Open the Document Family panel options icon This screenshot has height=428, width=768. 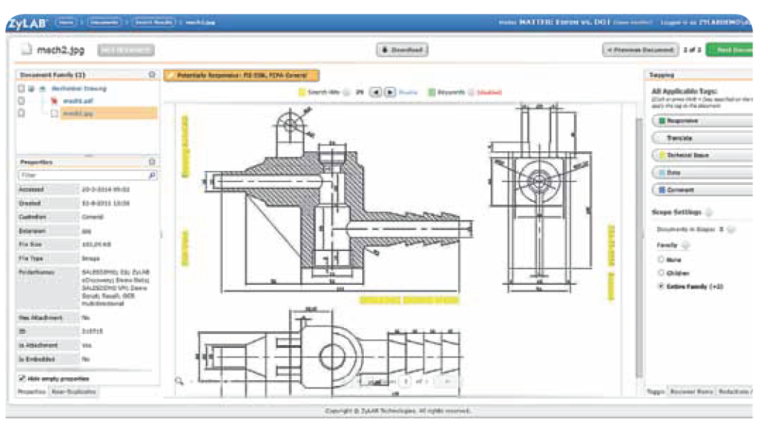(x=151, y=74)
